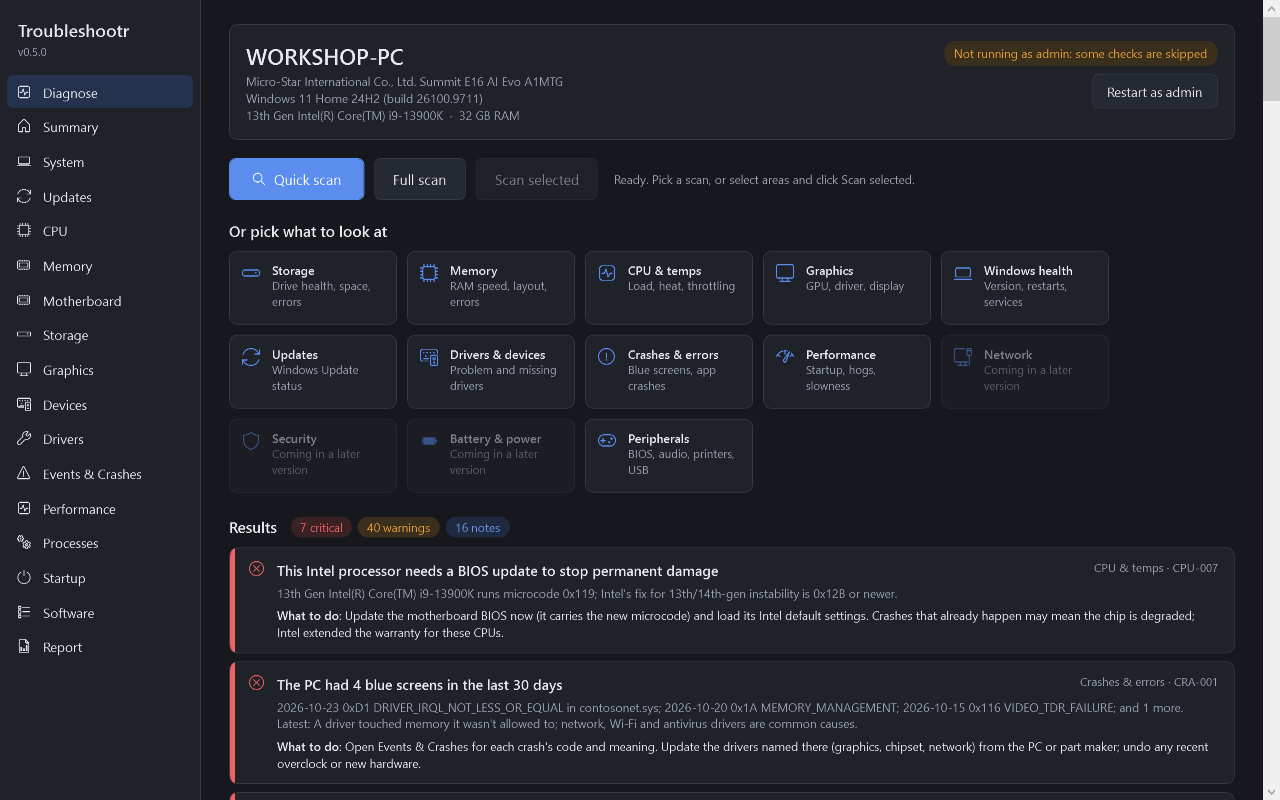Select the Drivers & devices card
This screenshot has height=800, width=1280.
(490, 371)
